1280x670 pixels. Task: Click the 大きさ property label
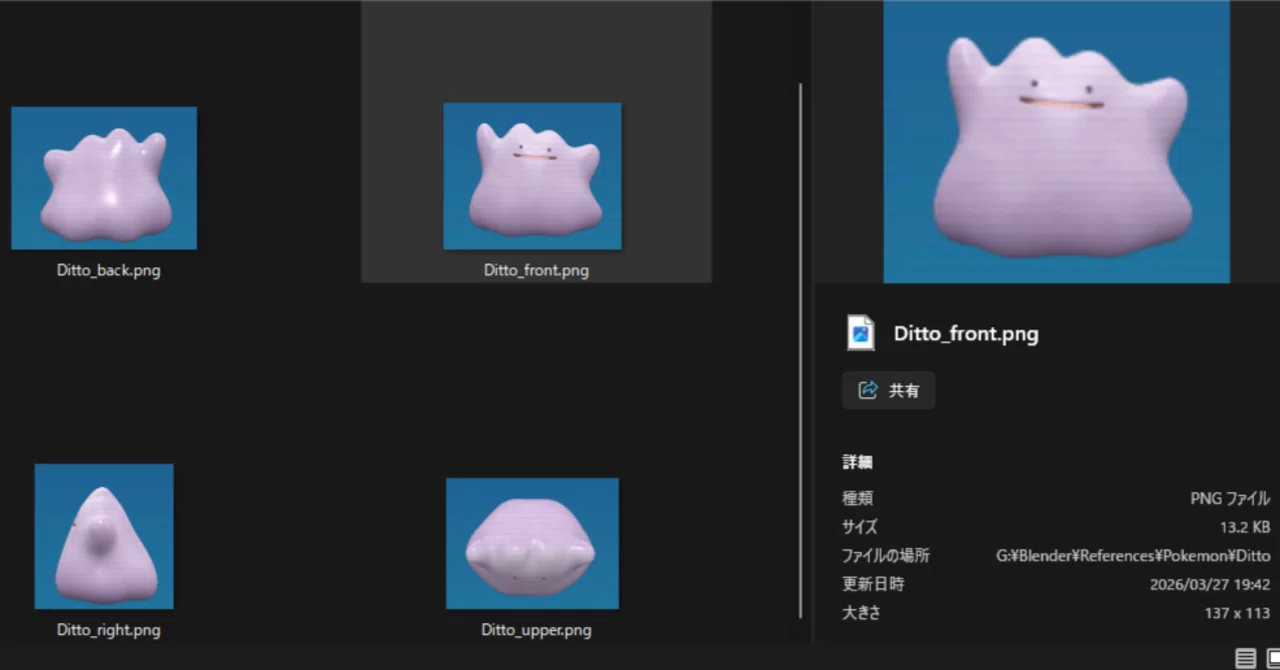pyautogui.click(x=861, y=613)
